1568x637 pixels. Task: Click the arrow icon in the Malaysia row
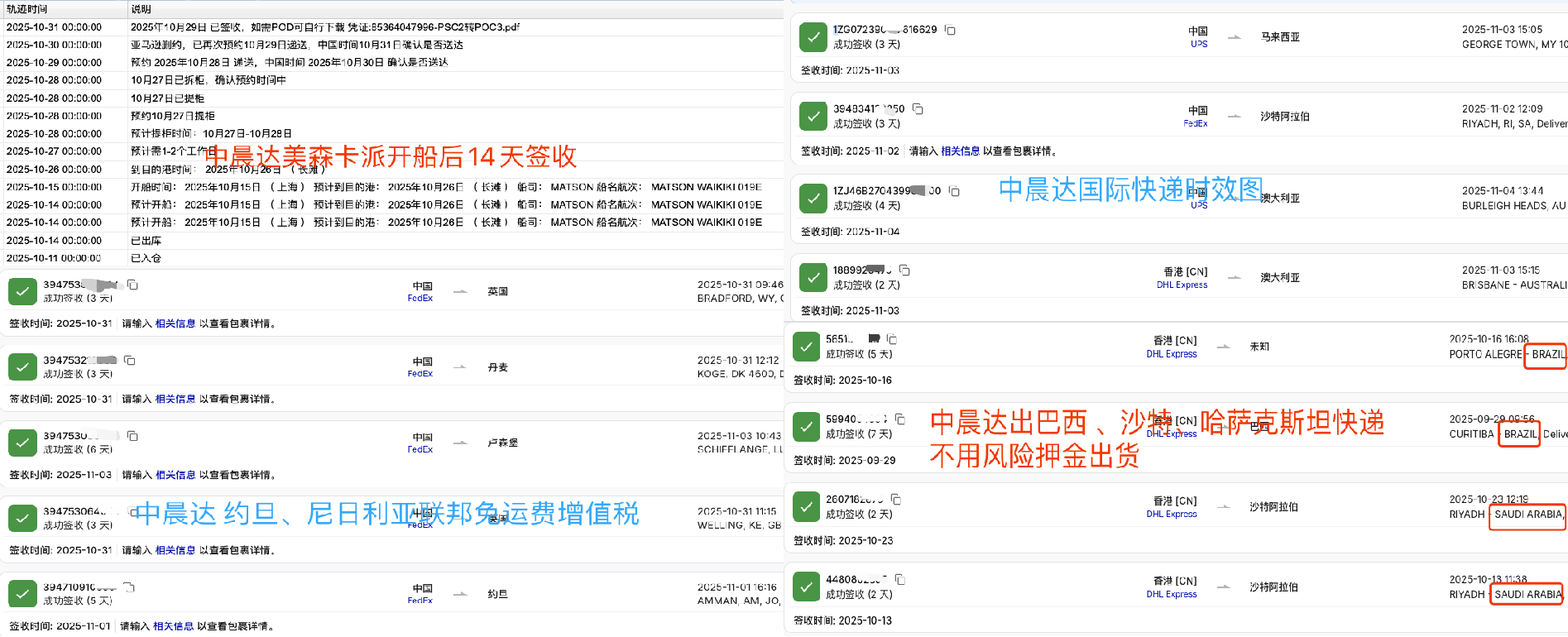(x=1234, y=37)
